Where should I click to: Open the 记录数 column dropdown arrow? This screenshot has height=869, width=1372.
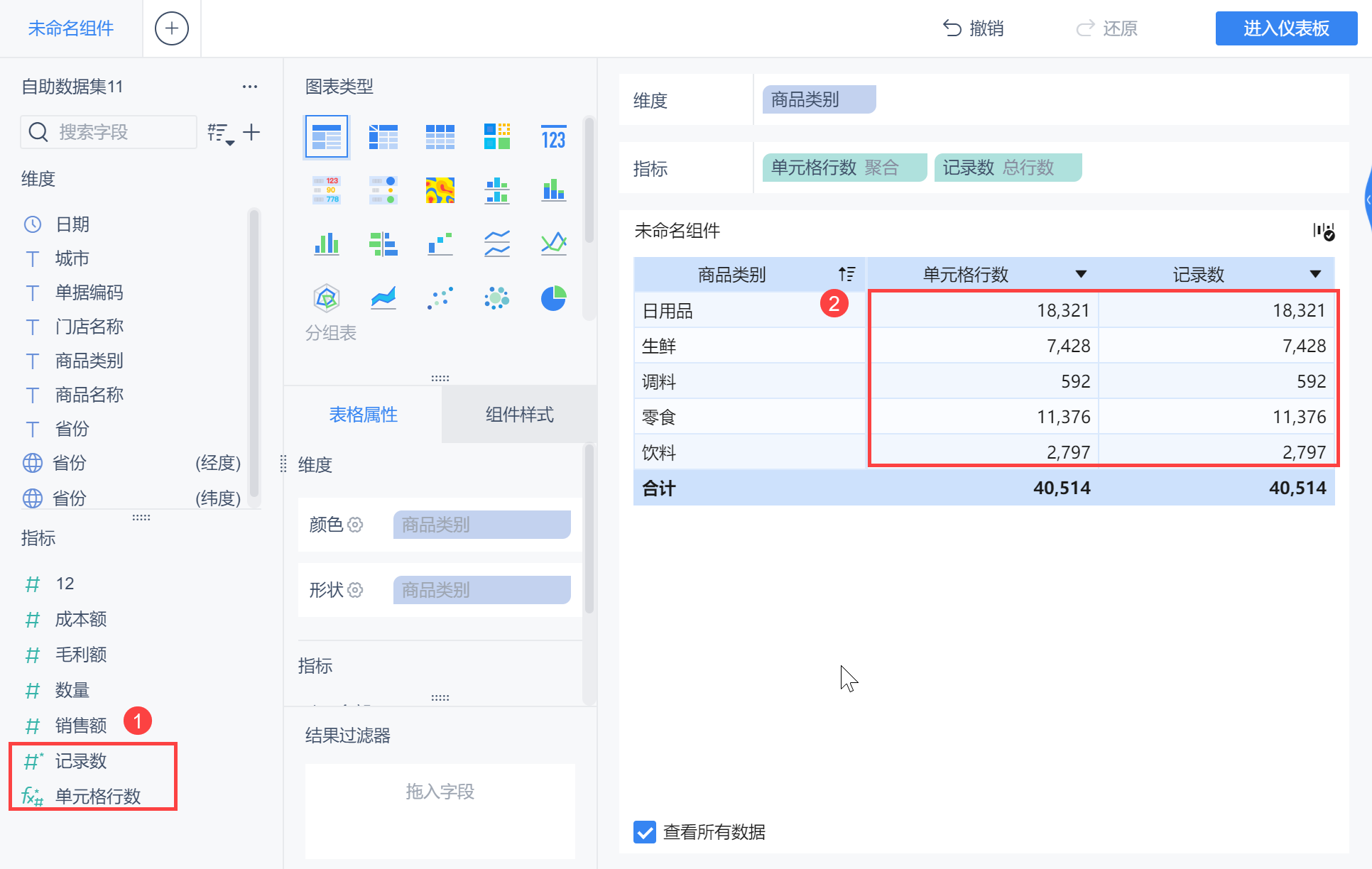[1315, 274]
